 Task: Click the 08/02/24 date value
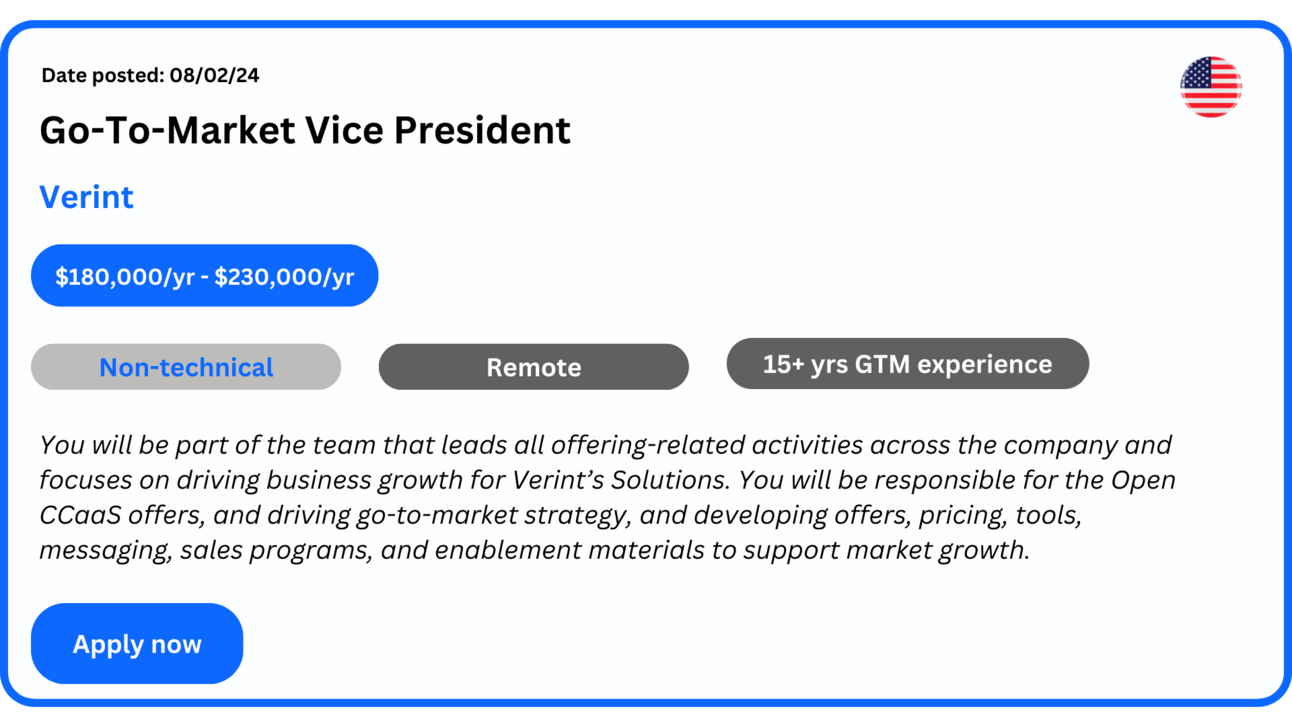tap(214, 75)
